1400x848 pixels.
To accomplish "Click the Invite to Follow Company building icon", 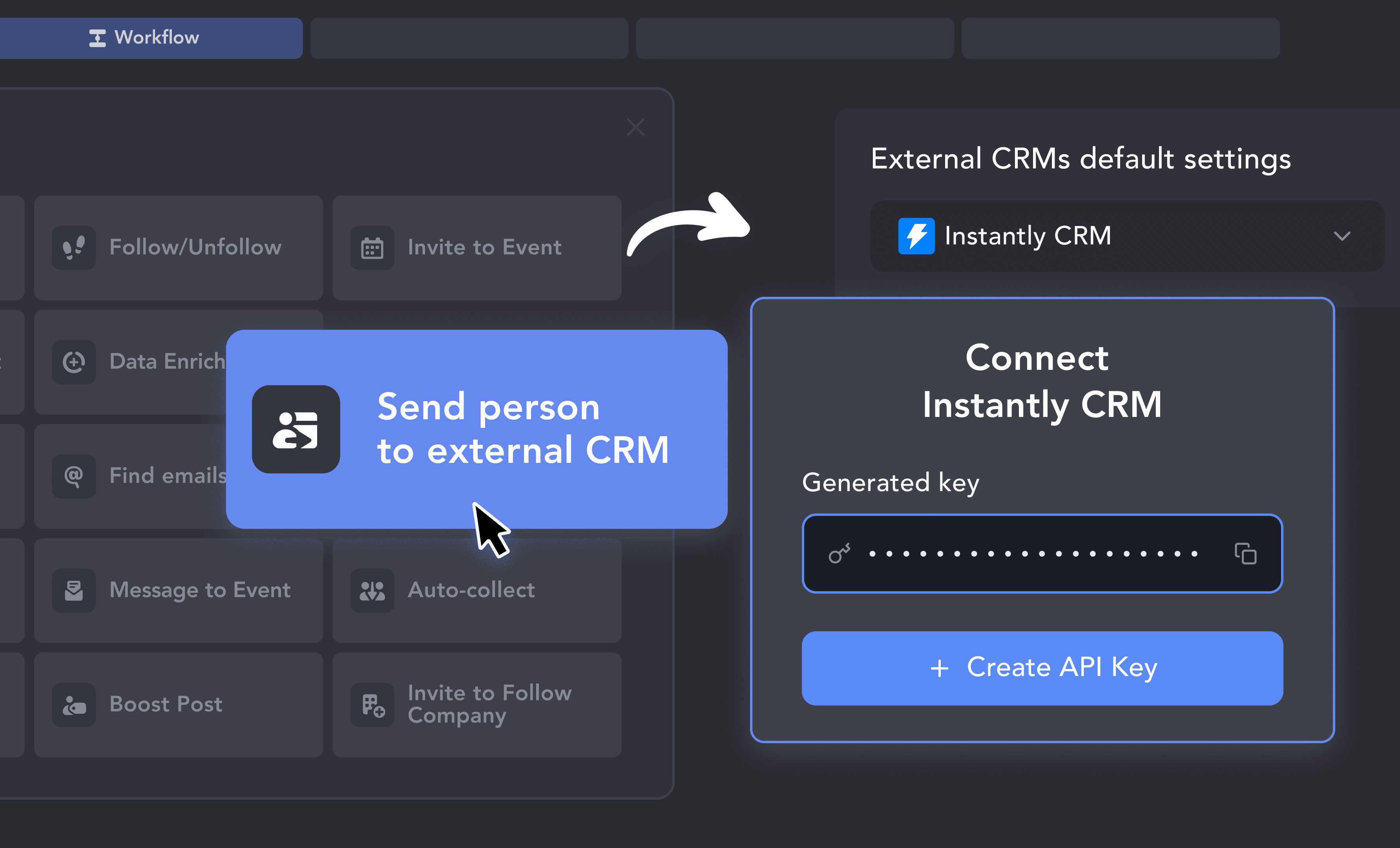I will [x=372, y=705].
